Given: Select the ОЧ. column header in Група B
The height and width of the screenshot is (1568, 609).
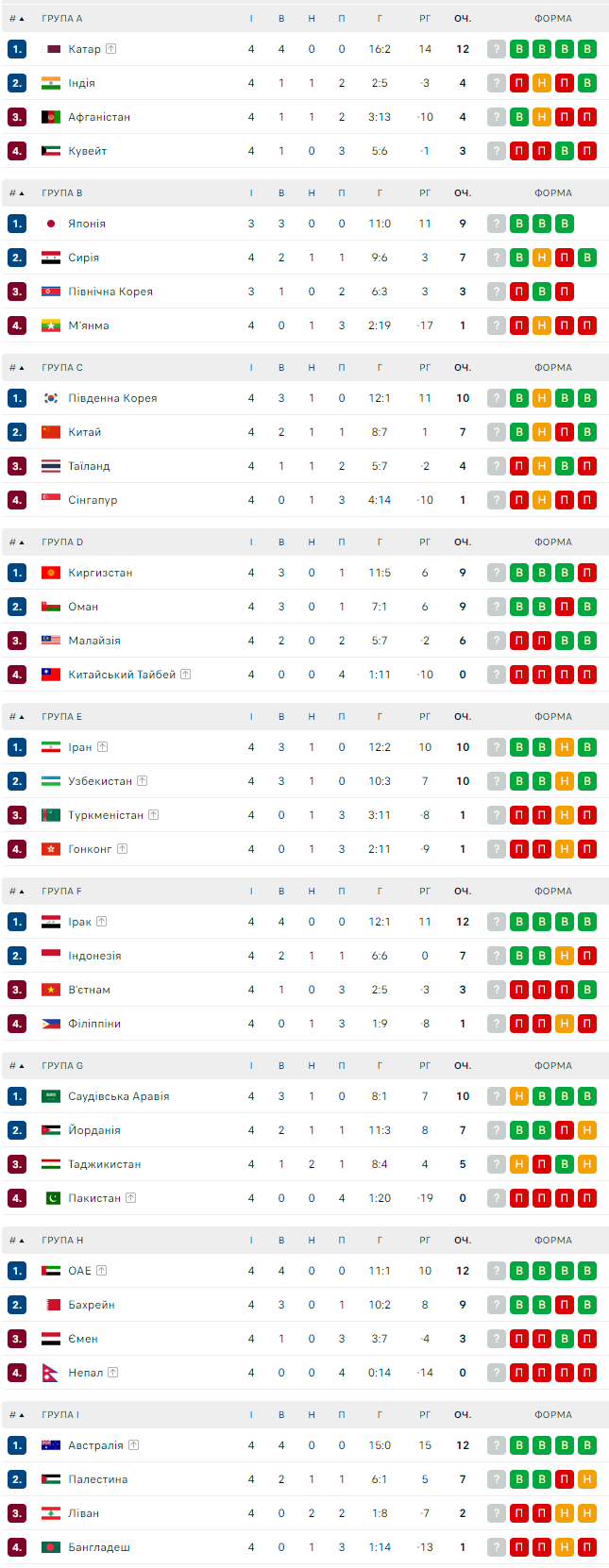Looking at the screenshot, I should (x=463, y=193).
